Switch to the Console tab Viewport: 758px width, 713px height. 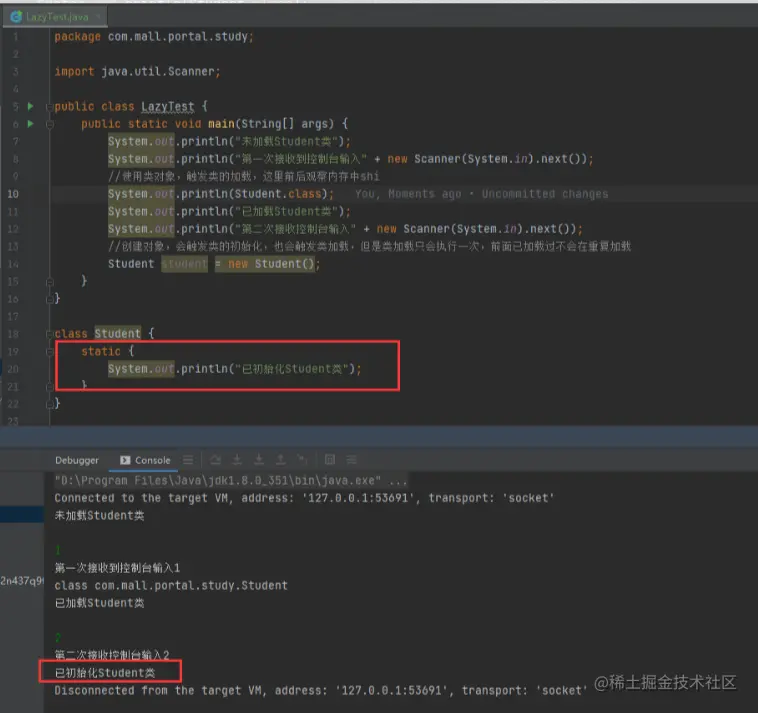(x=146, y=461)
